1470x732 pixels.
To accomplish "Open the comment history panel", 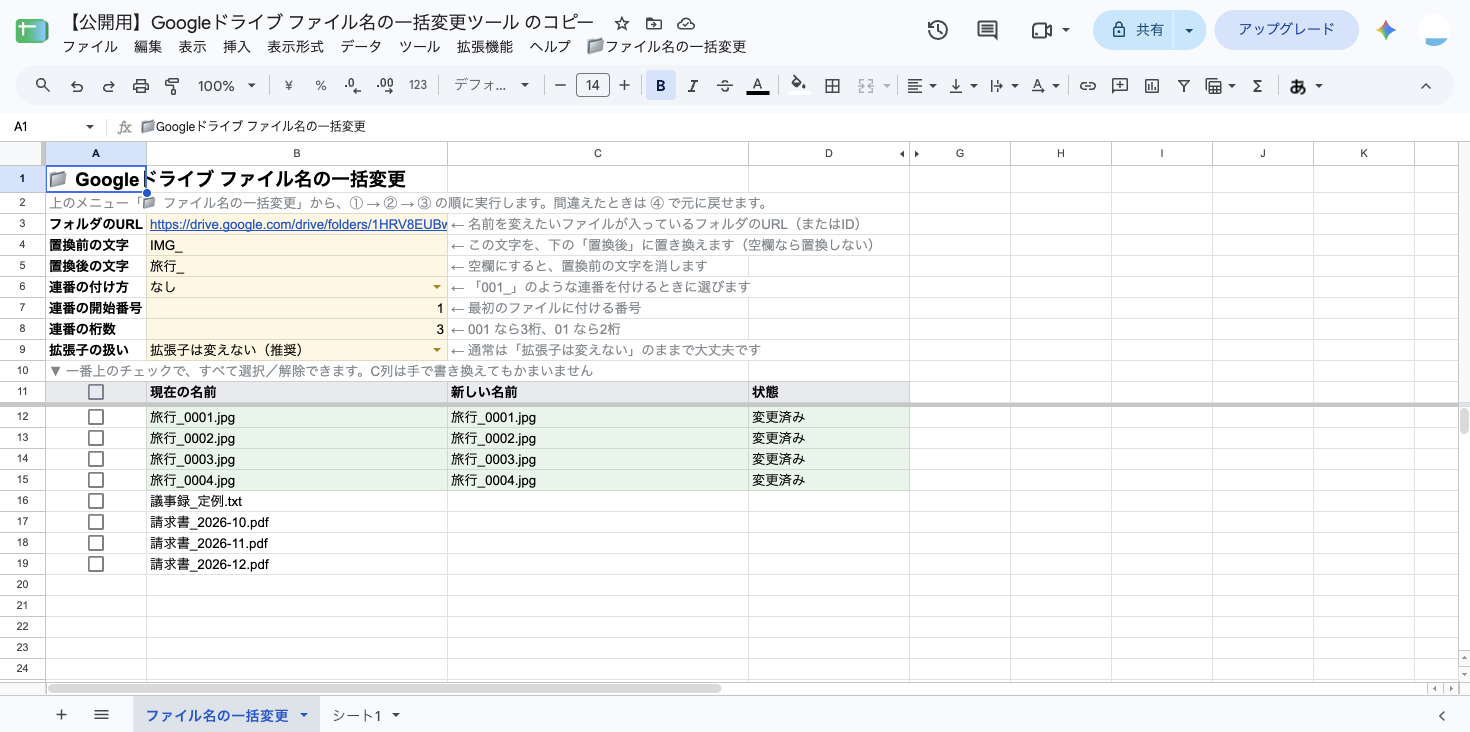I will [x=988, y=30].
